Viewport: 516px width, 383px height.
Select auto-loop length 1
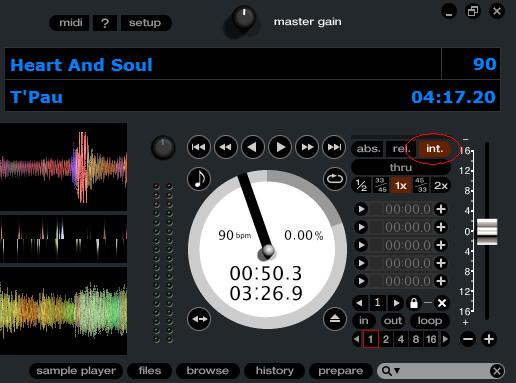point(370,339)
